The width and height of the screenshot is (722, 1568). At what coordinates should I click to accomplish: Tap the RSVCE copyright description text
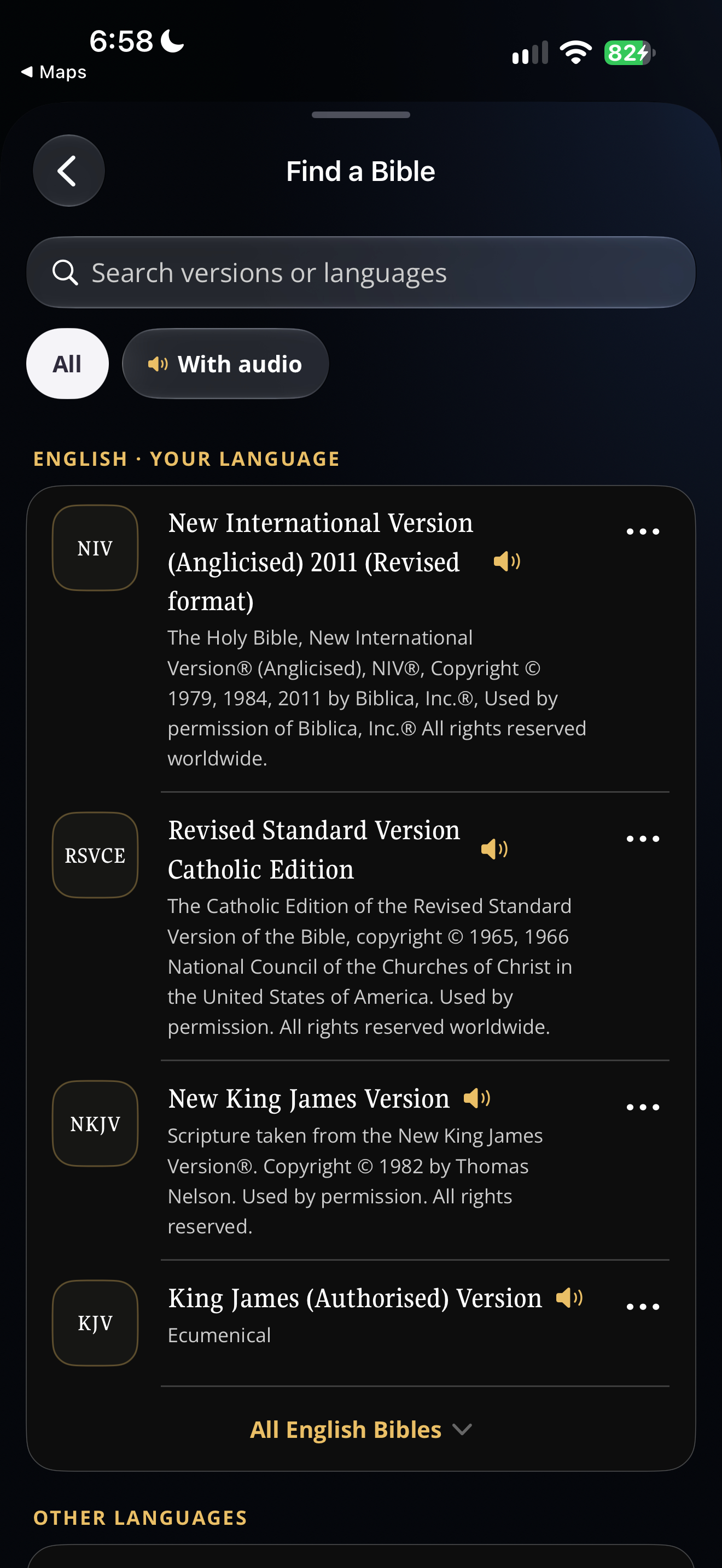tap(370, 966)
